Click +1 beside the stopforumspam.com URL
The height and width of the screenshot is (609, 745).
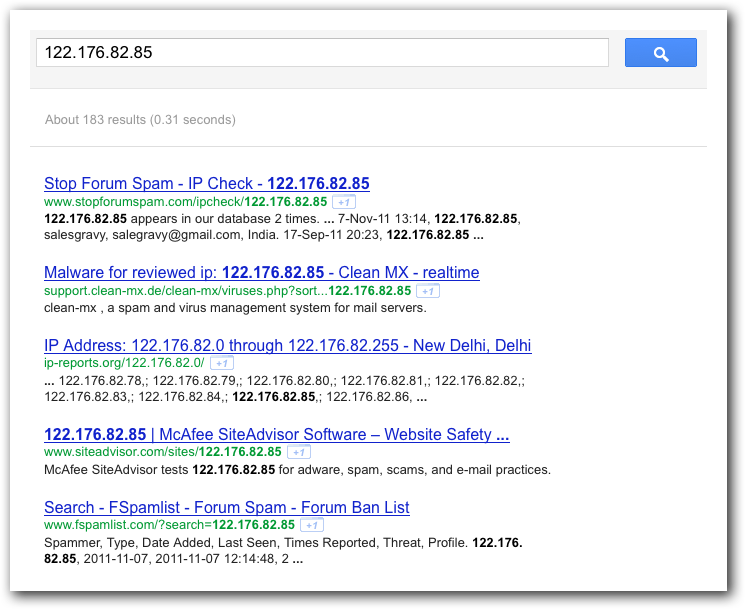(344, 202)
